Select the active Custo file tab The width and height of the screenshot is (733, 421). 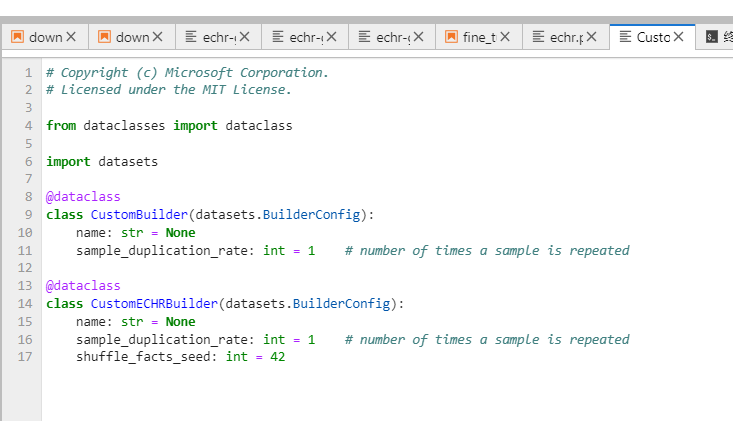point(653,37)
